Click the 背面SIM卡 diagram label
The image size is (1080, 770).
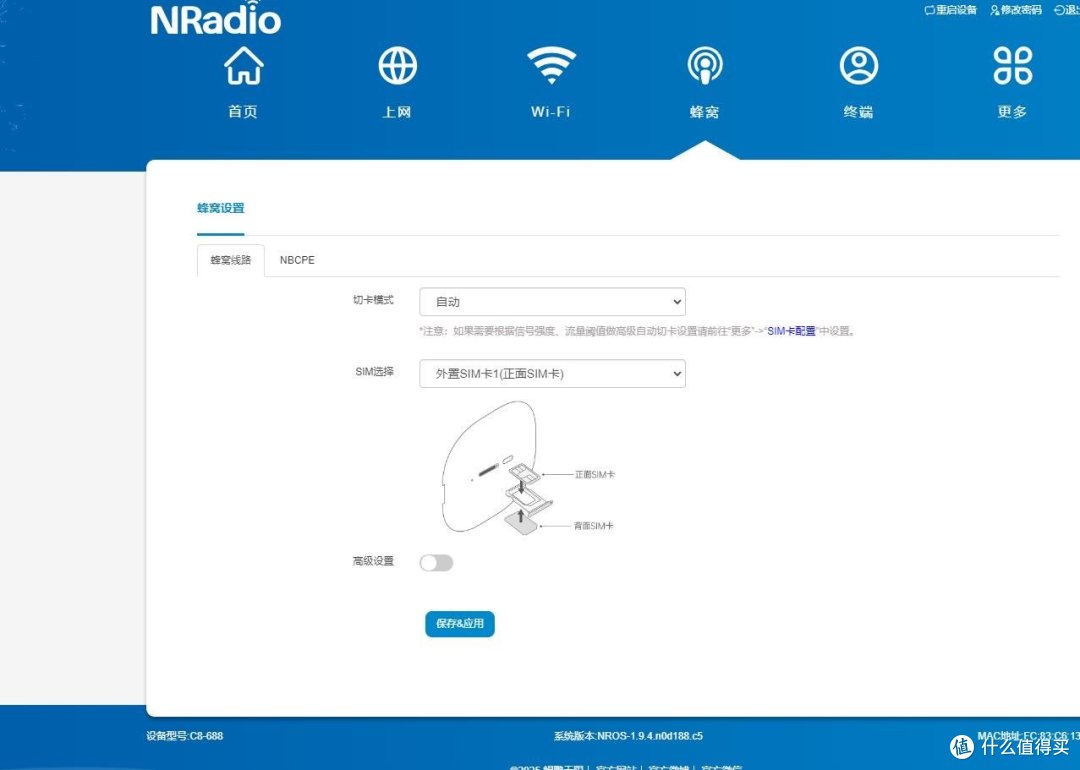(593, 526)
